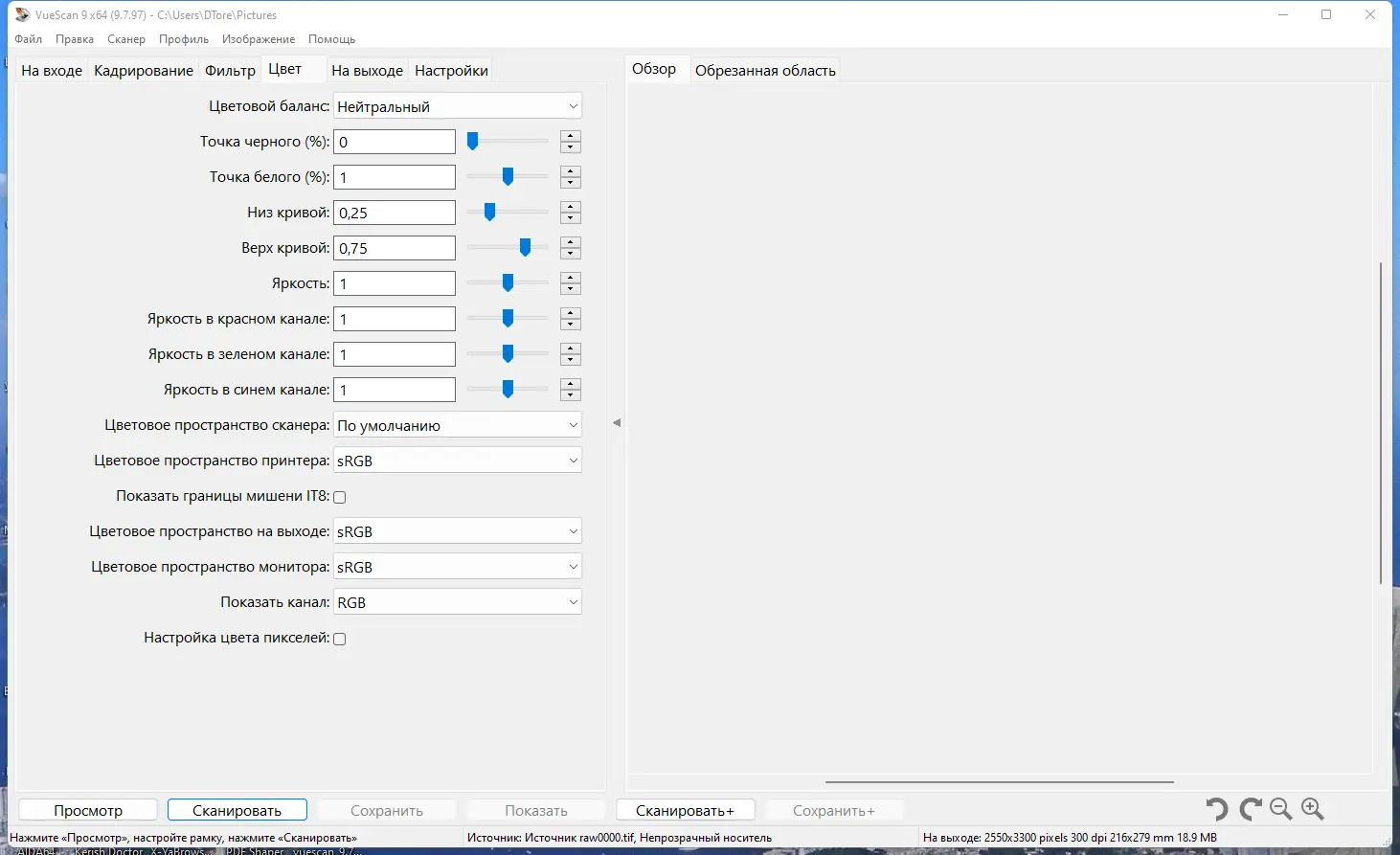The image size is (1400, 855).
Task: Focus the Точка белого (%) input field
Action: click(x=395, y=177)
